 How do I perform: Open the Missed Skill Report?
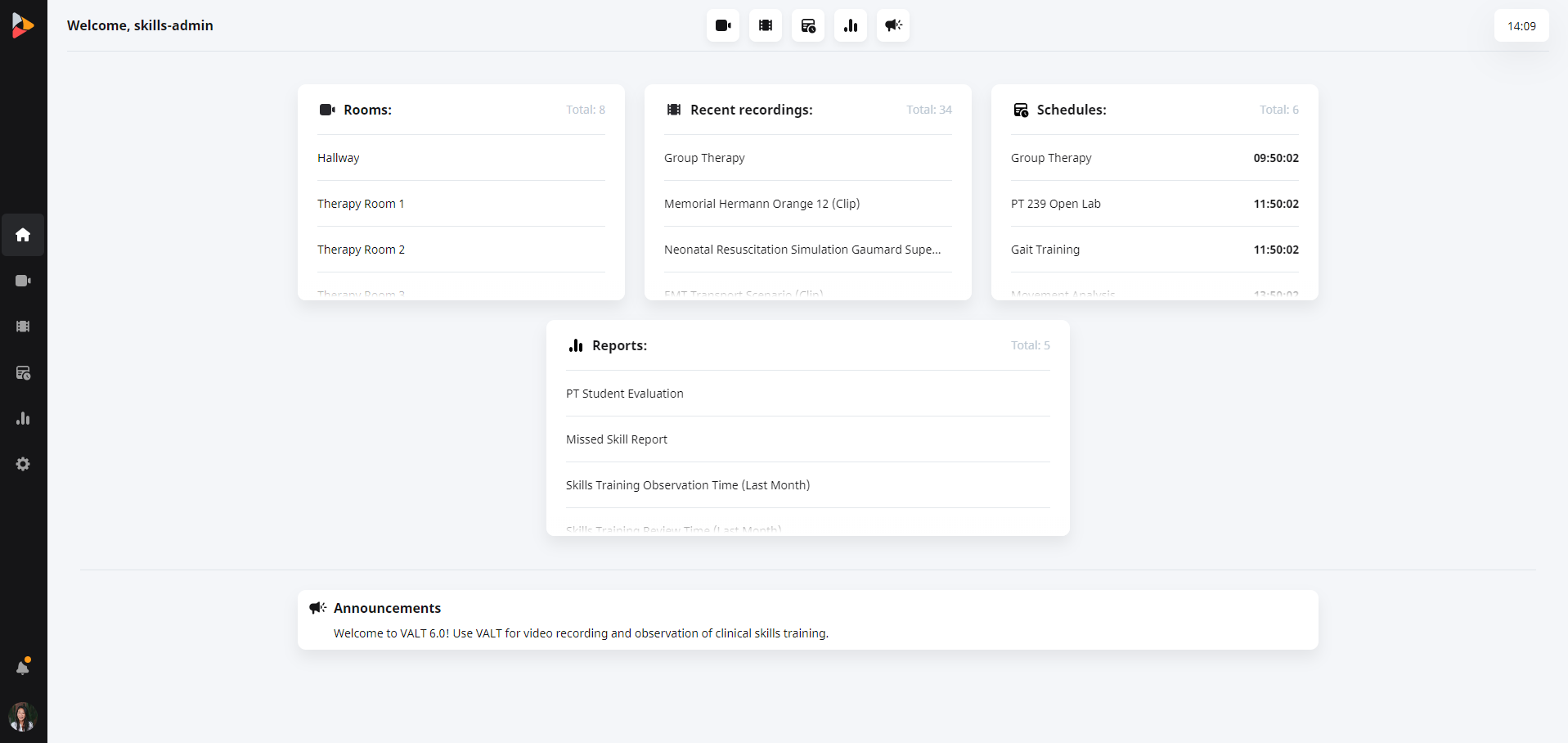[x=617, y=439]
